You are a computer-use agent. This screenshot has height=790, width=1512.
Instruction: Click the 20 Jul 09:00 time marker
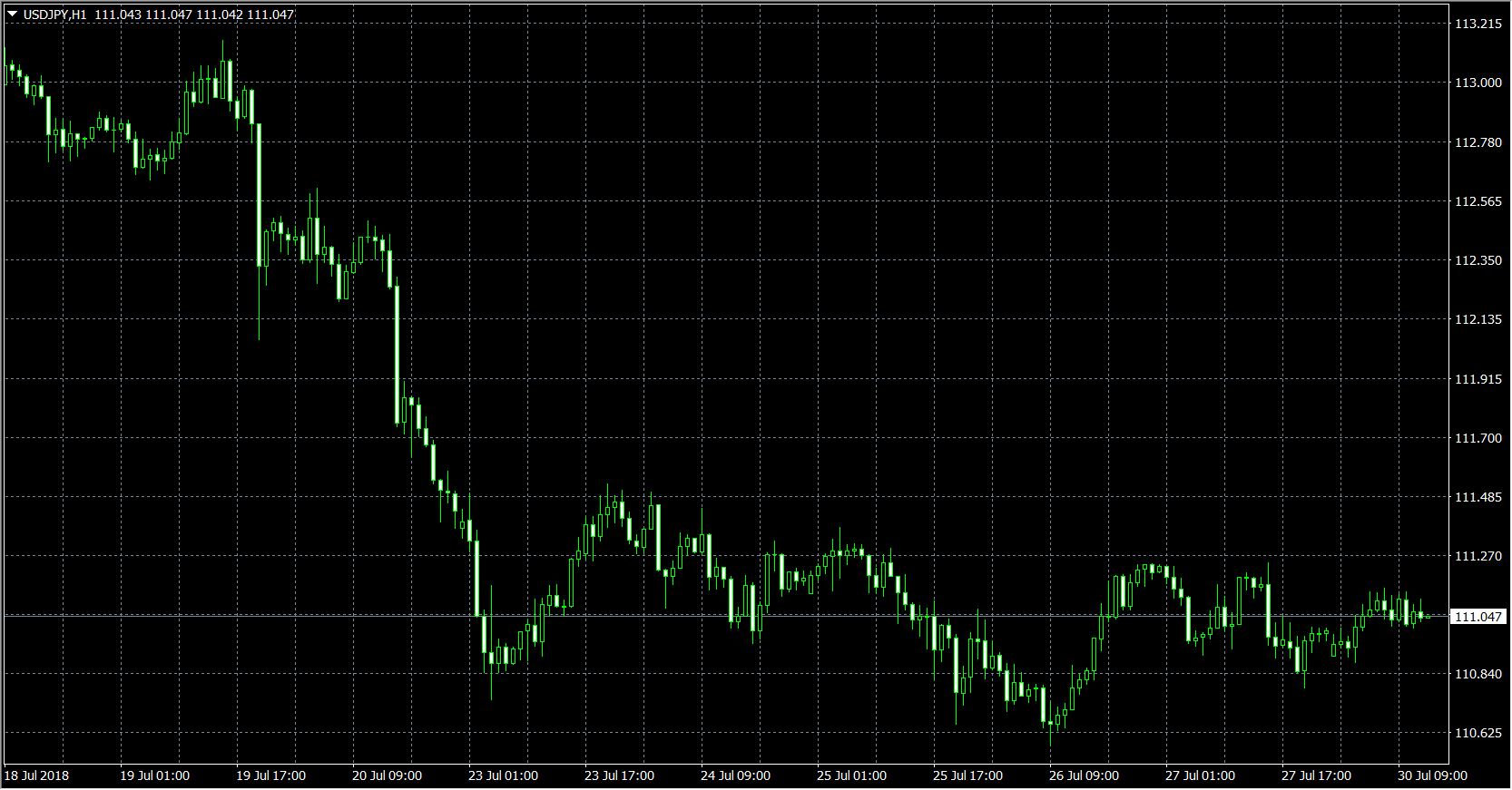coord(387,775)
